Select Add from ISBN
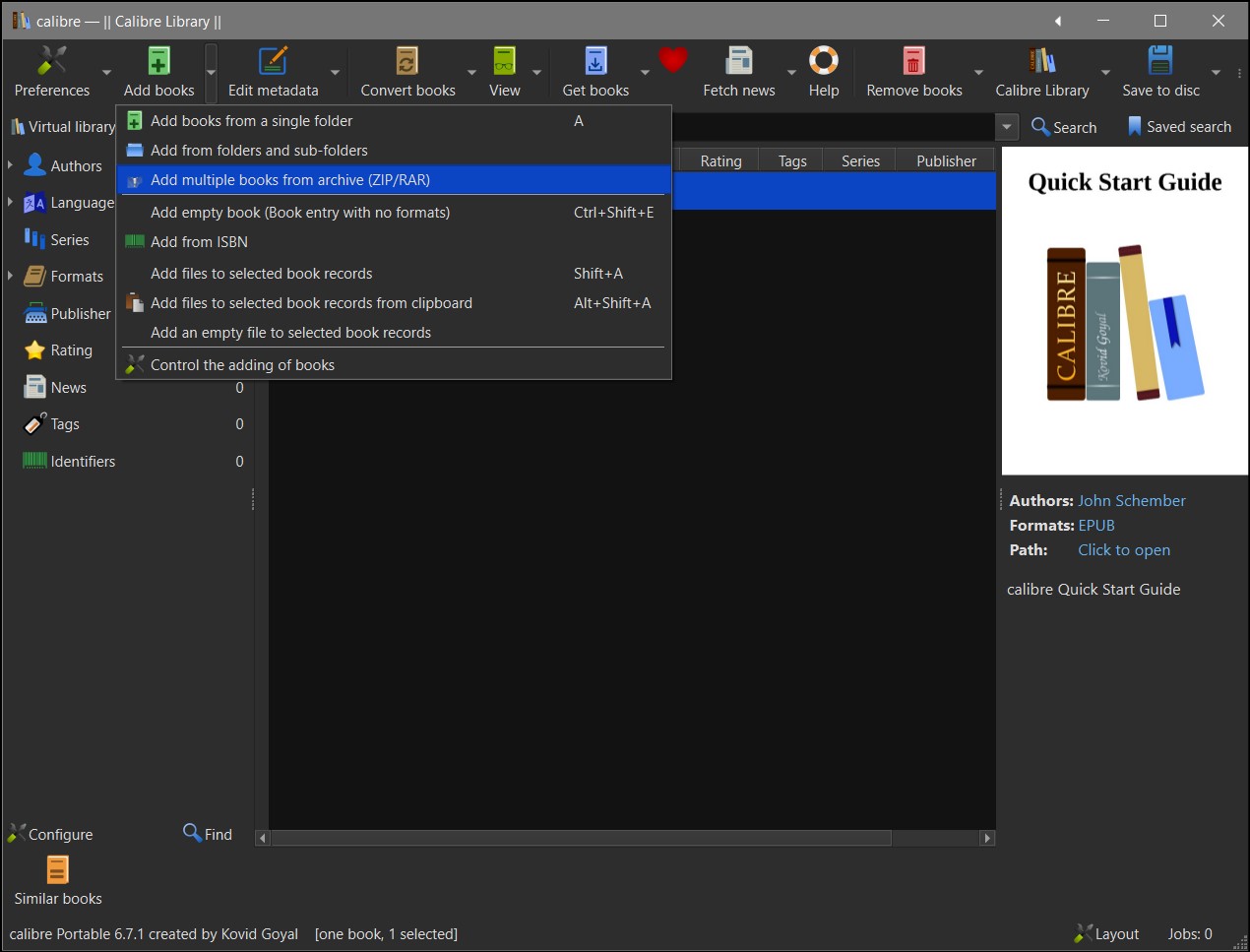The image size is (1250, 952). pos(394,241)
